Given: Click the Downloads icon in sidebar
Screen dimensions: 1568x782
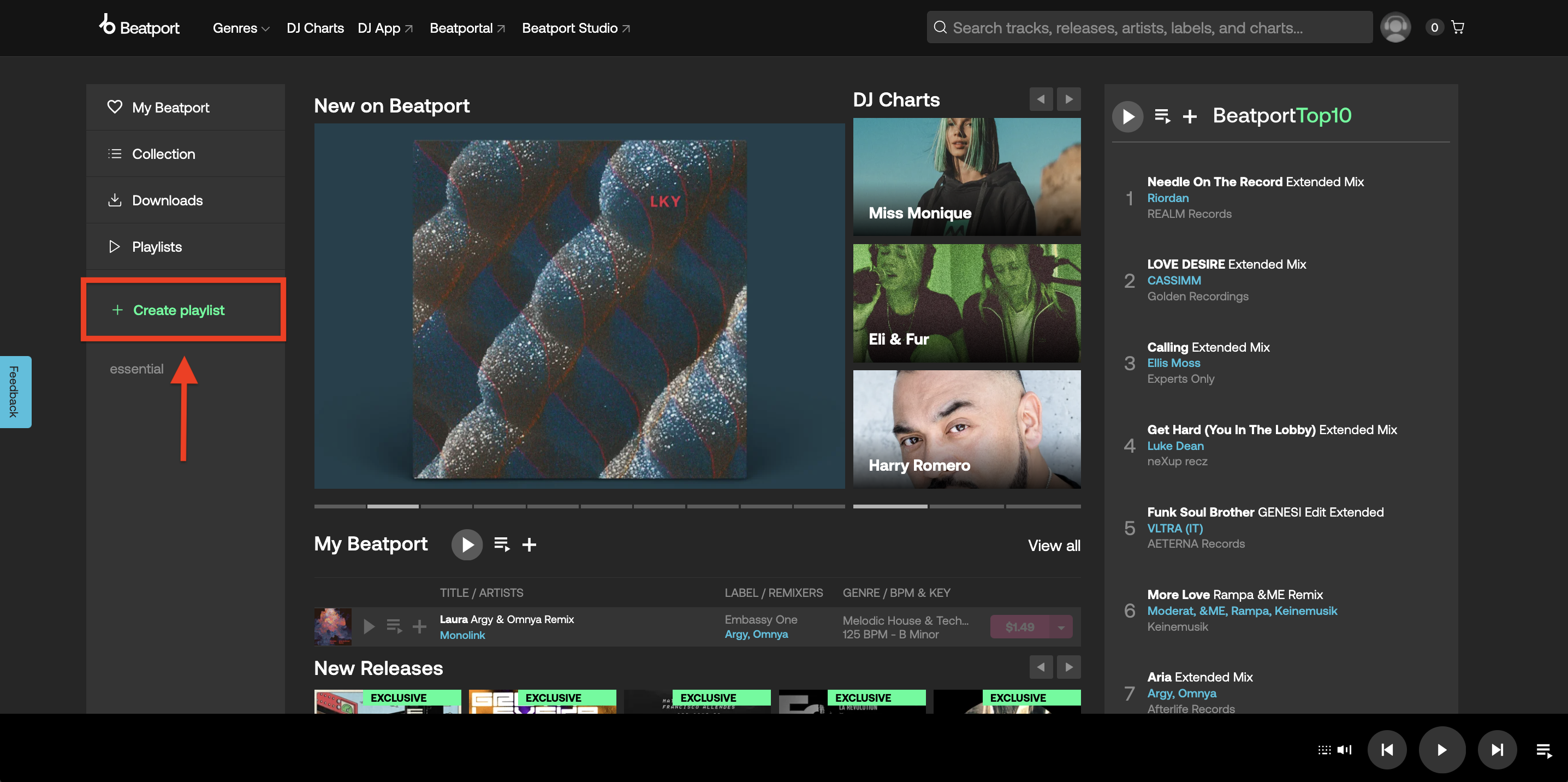Looking at the screenshot, I should (x=115, y=200).
